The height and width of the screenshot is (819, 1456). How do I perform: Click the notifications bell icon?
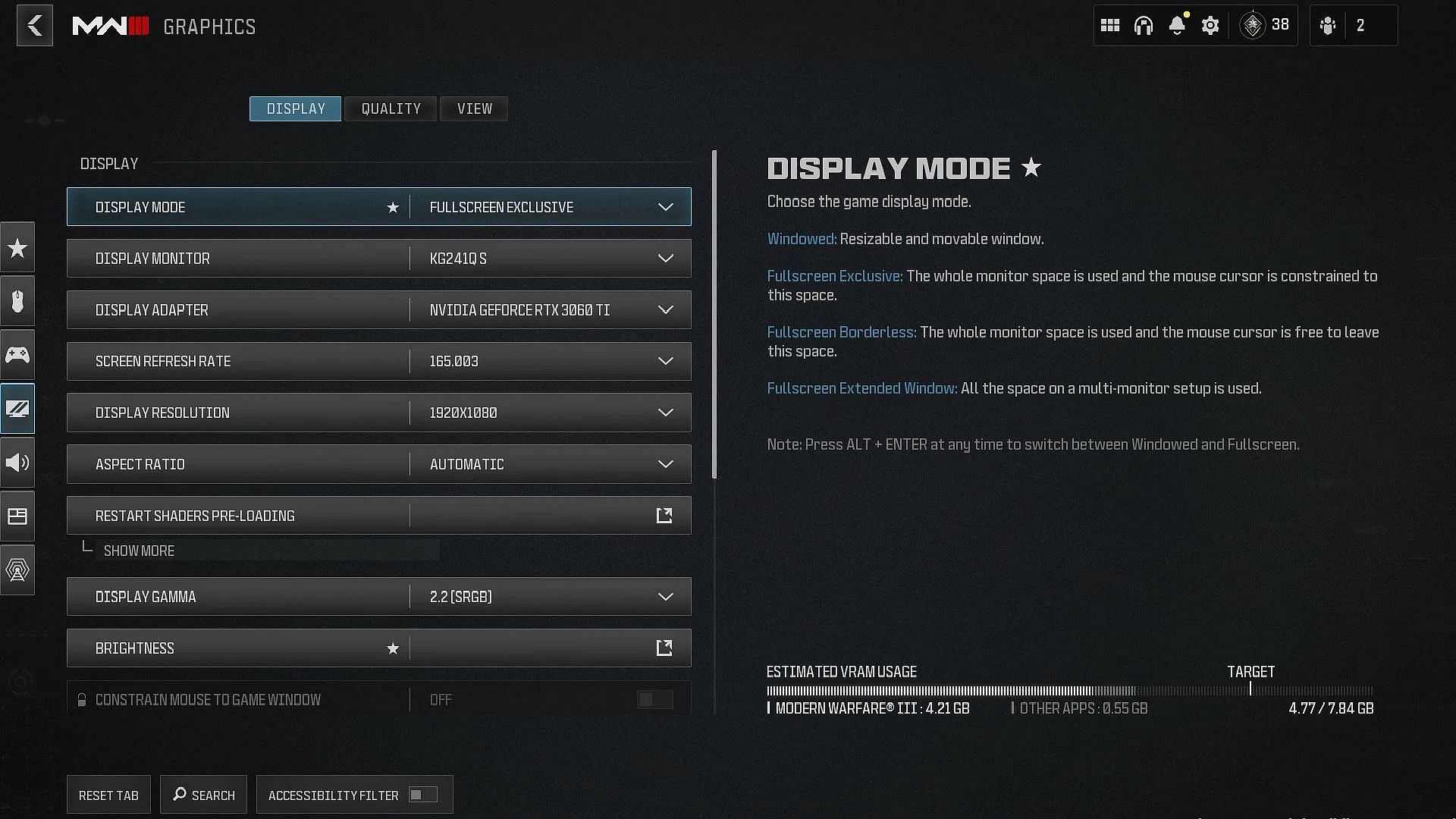pos(1177,25)
